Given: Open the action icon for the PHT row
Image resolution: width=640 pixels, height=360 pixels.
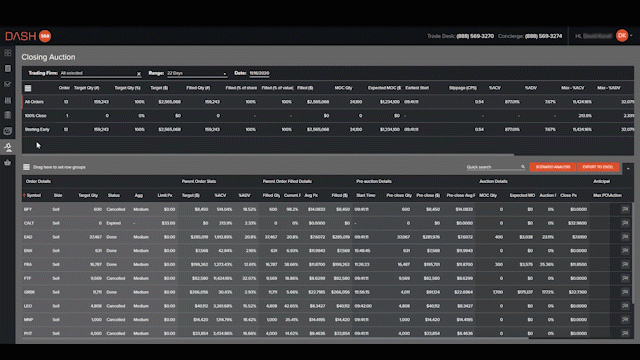Looking at the screenshot, I should tap(625, 333).
